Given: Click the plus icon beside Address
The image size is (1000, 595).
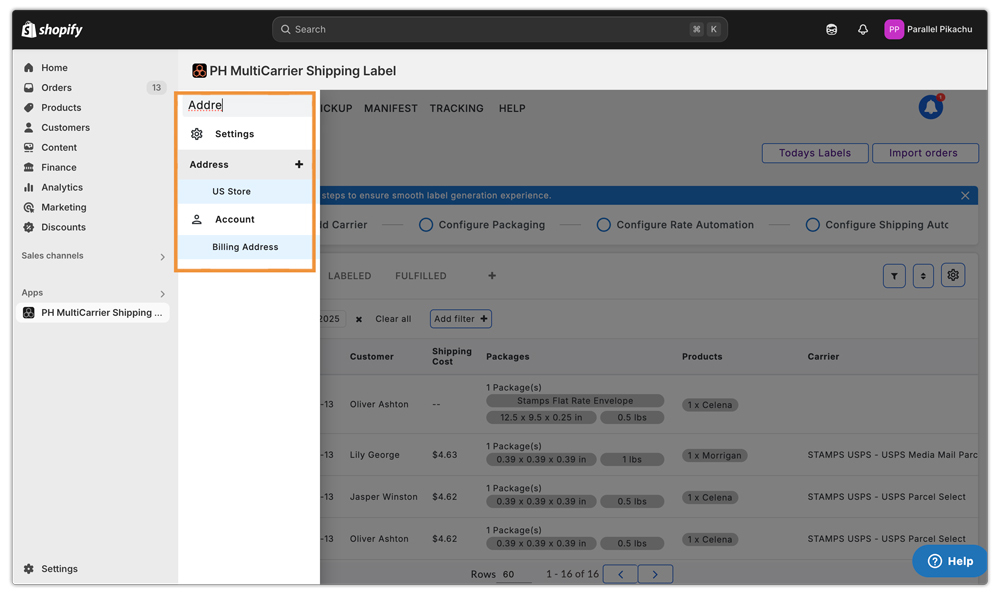Looking at the screenshot, I should (x=298, y=165).
